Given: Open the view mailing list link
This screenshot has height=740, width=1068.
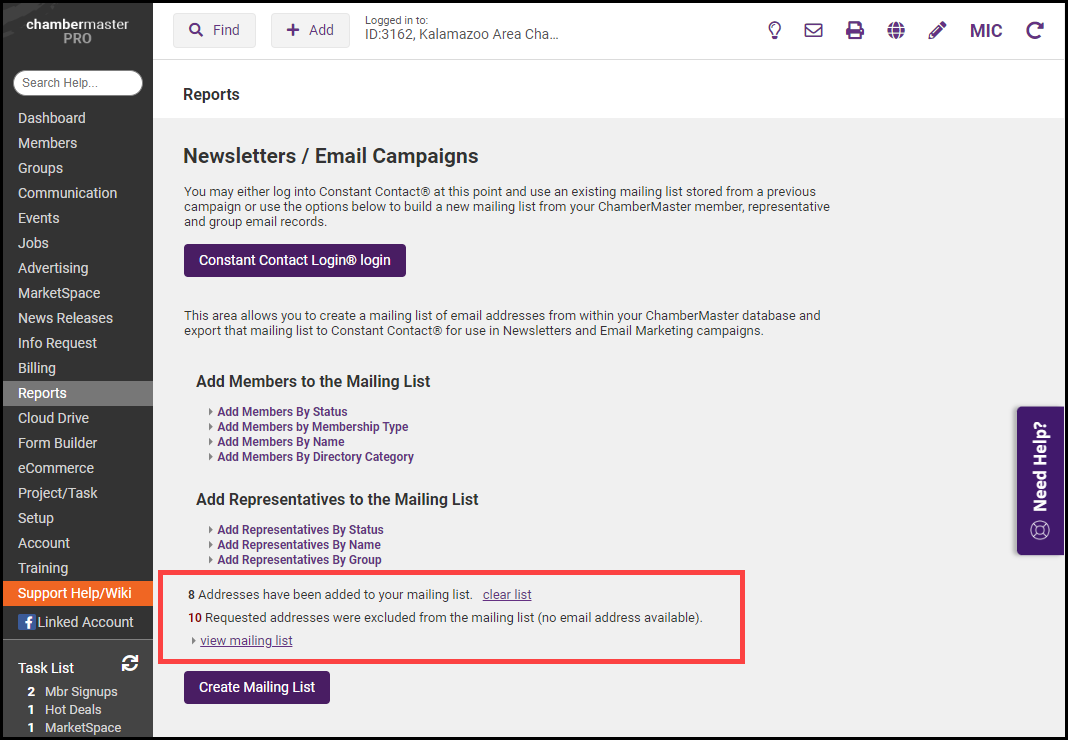Looking at the screenshot, I should tap(246, 640).
